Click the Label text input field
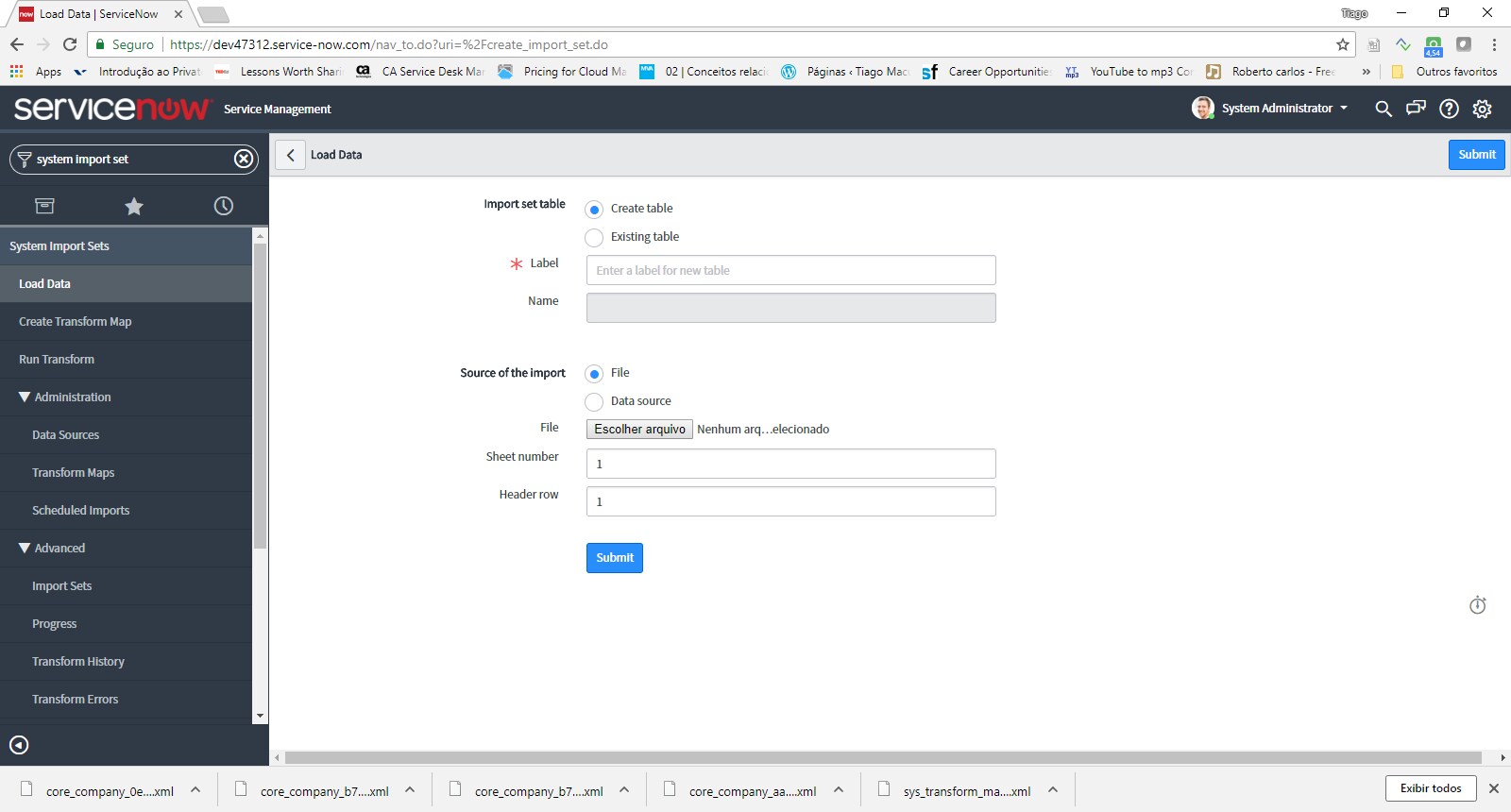 (x=790, y=270)
